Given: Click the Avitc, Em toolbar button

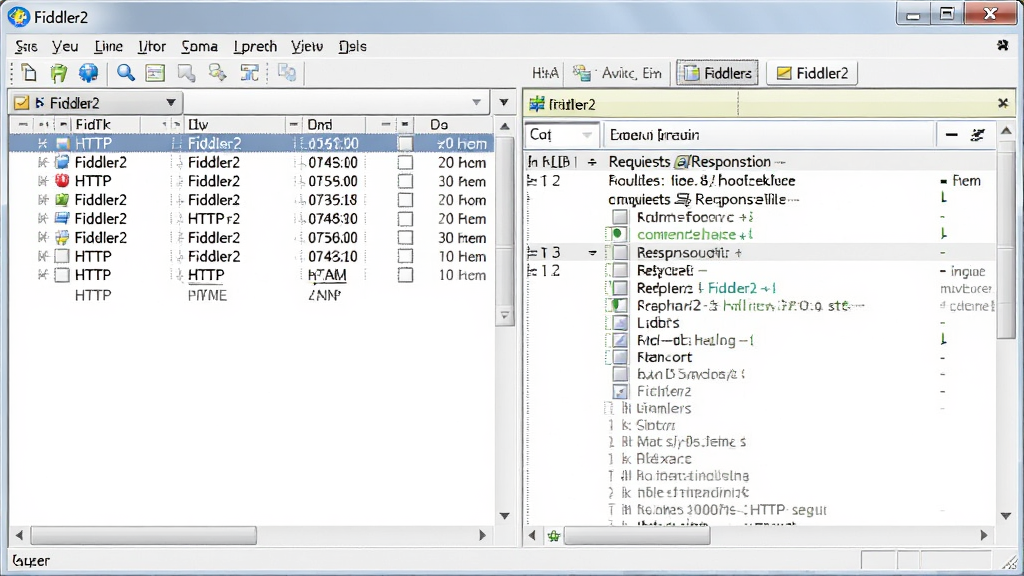Looking at the screenshot, I should (617, 73).
